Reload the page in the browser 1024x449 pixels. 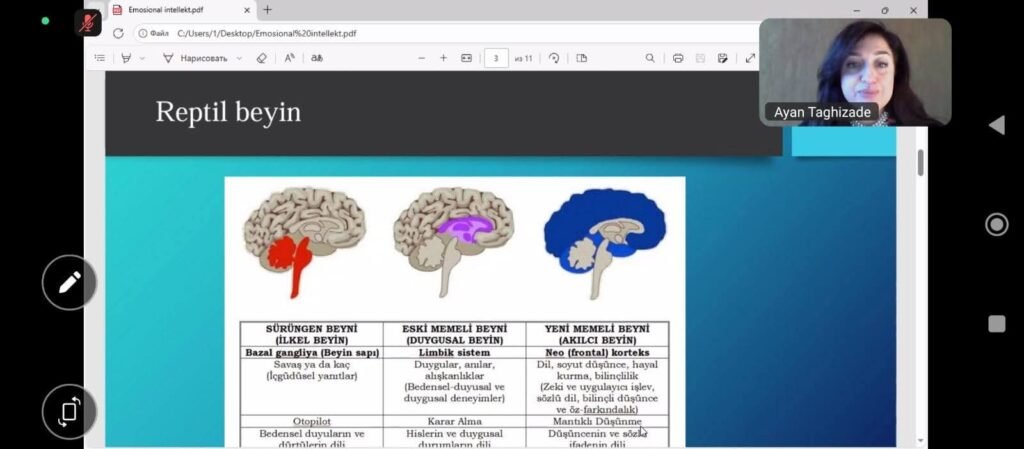(x=118, y=33)
